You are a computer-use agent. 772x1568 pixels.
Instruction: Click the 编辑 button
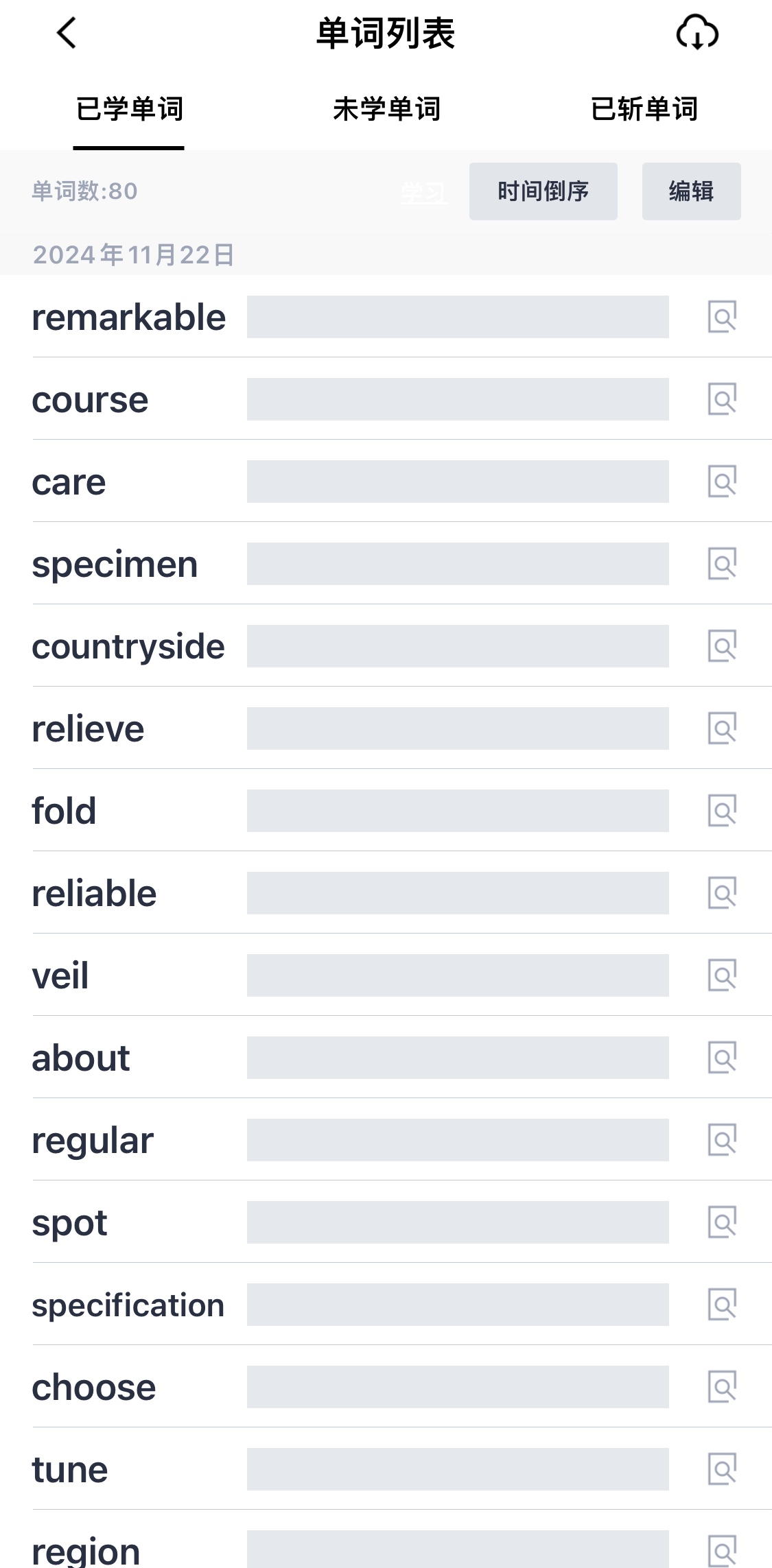pyautogui.click(x=692, y=191)
